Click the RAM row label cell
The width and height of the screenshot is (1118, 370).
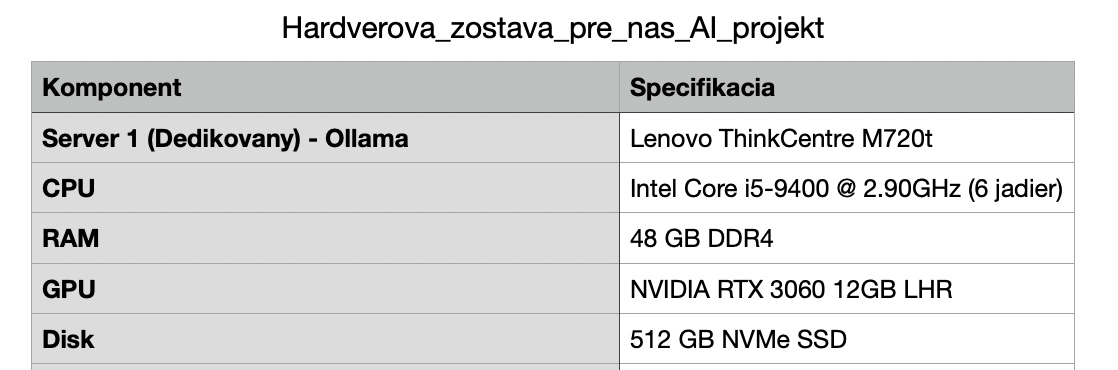pyautogui.click(x=325, y=238)
